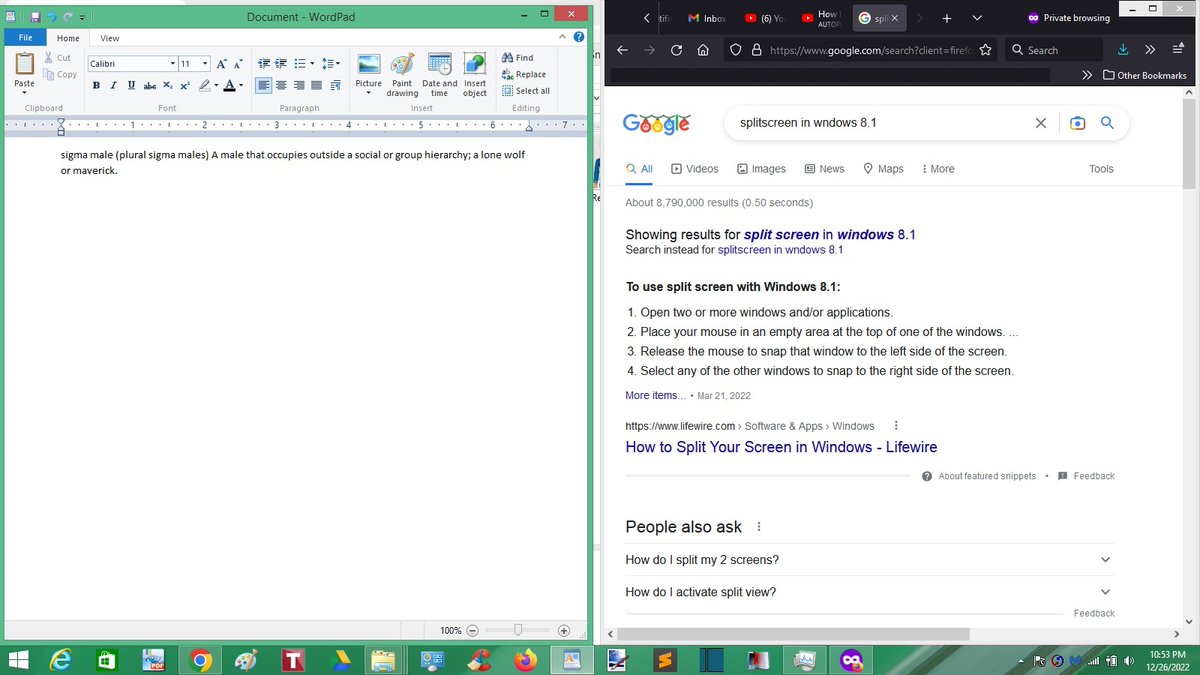
Task: Click the zoom out minus button in WordPad
Action: (x=473, y=631)
